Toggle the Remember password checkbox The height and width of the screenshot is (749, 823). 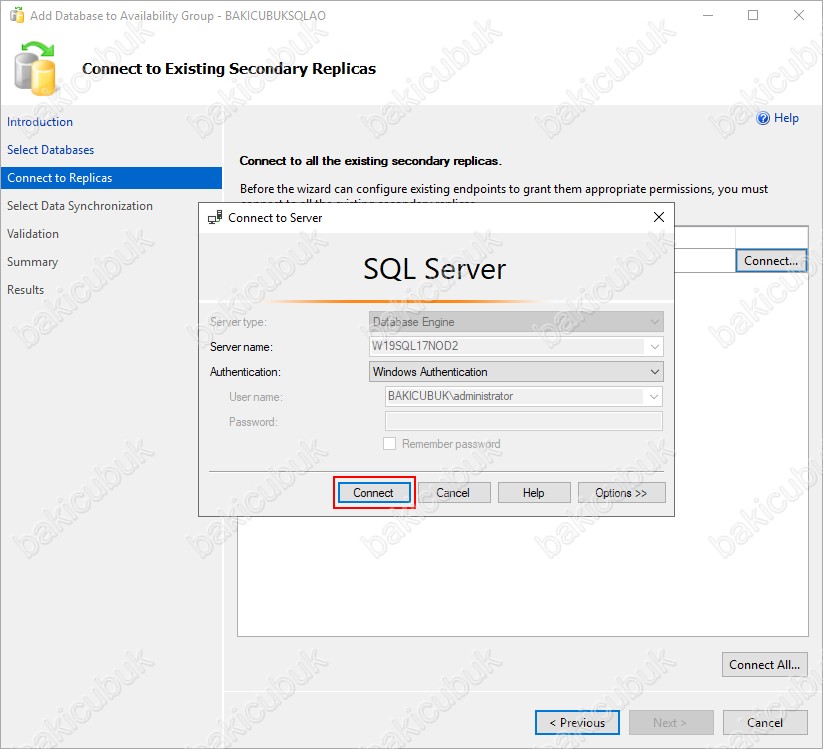coord(389,444)
